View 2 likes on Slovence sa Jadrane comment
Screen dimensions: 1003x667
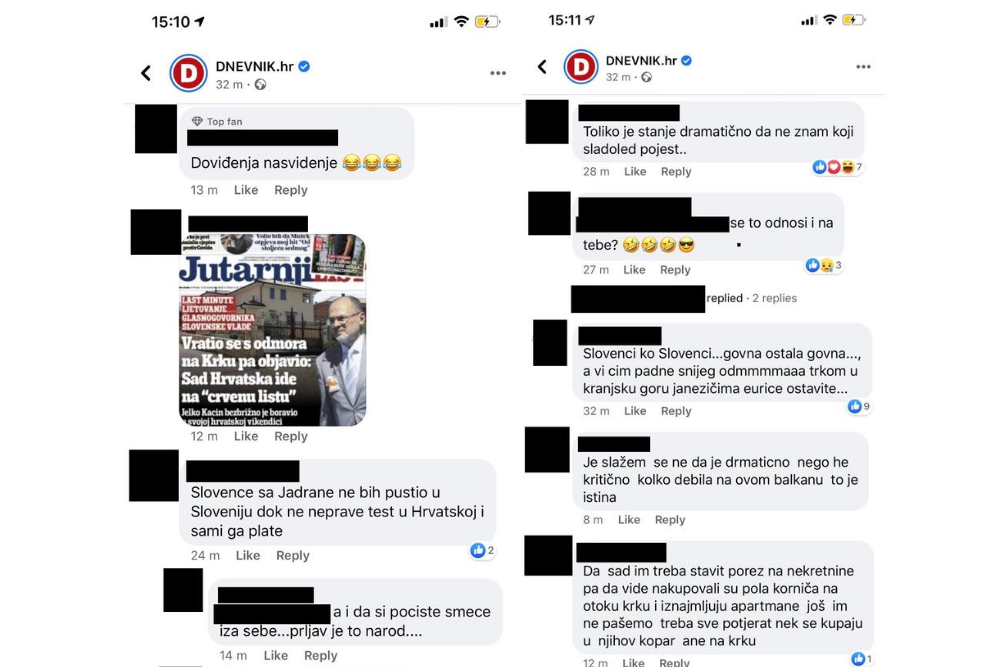[482, 550]
